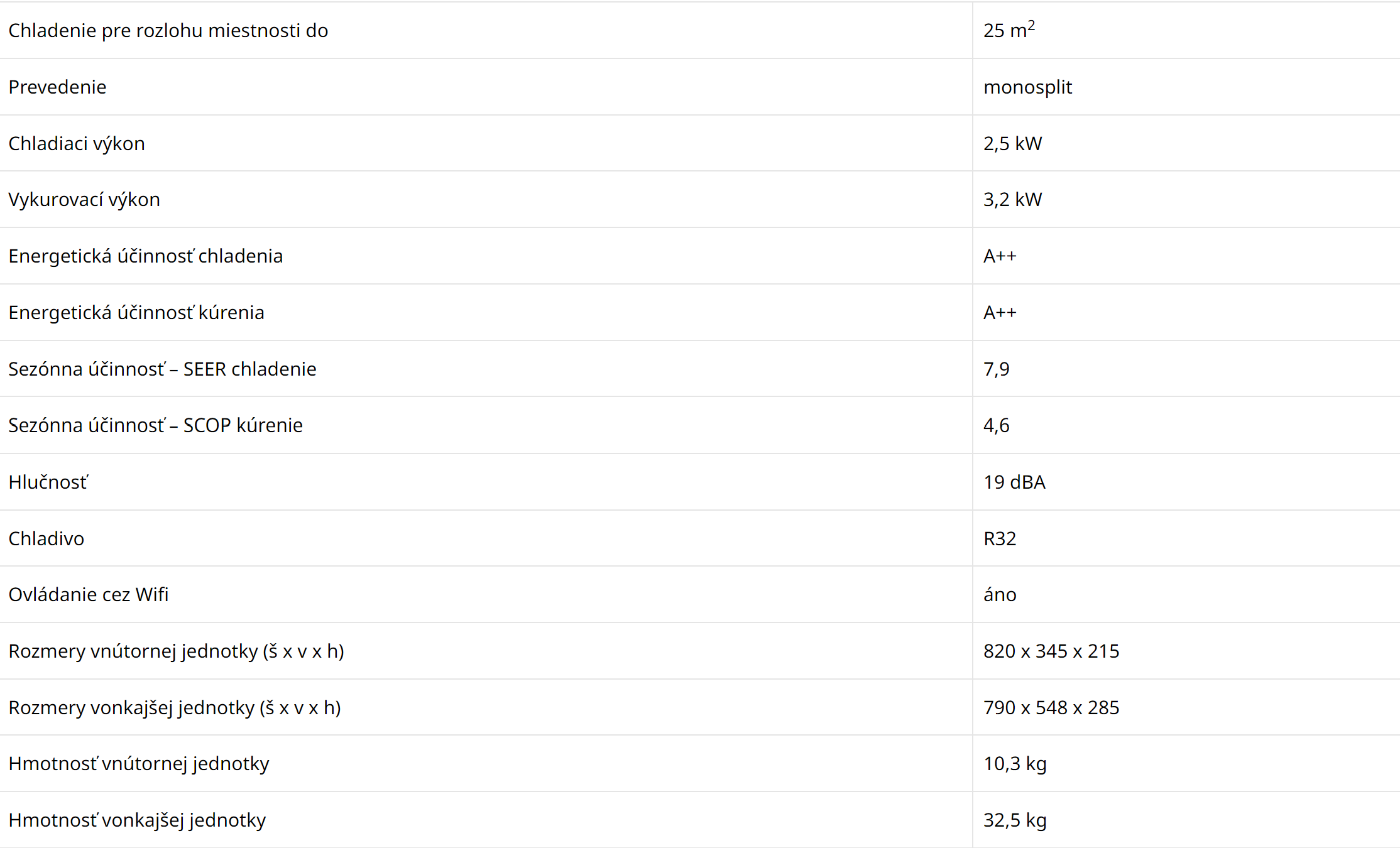This screenshot has height=848, width=1400.
Task: Click 'Energetická účinnosť chladenia' label
Action: click(145, 256)
